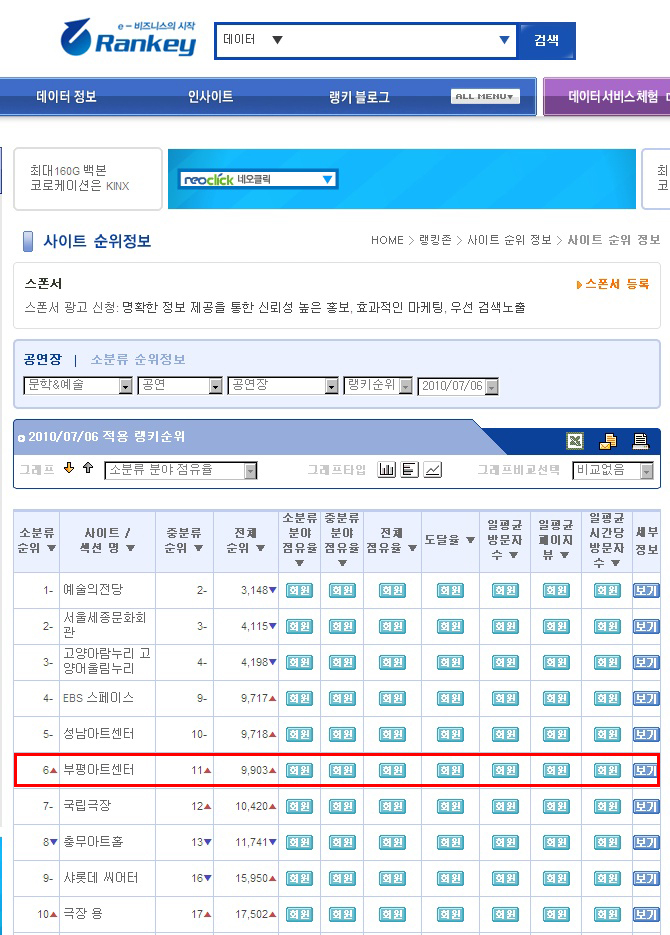The image size is (670, 935).
Task: Click the graph down arrow icon
Action: click(69, 468)
